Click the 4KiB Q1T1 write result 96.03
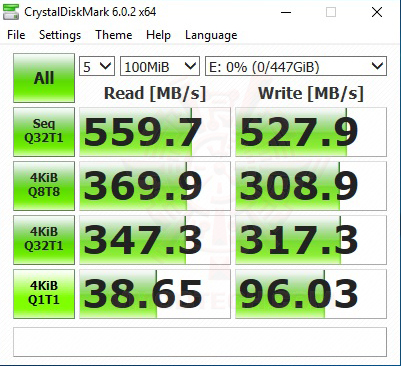The height and width of the screenshot is (366, 401). pyautogui.click(x=311, y=294)
